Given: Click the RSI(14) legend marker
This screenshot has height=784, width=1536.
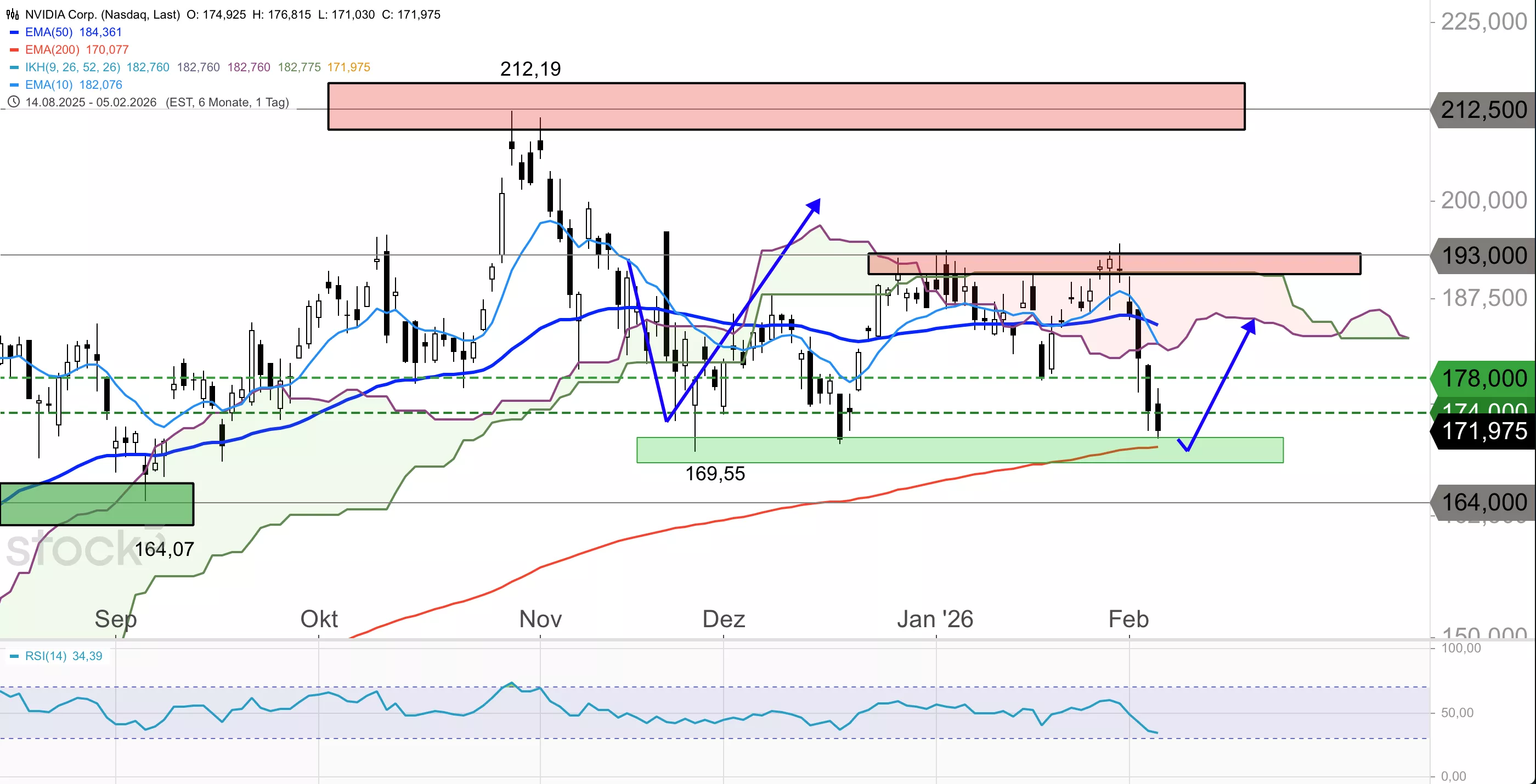Looking at the screenshot, I should click(14, 656).
